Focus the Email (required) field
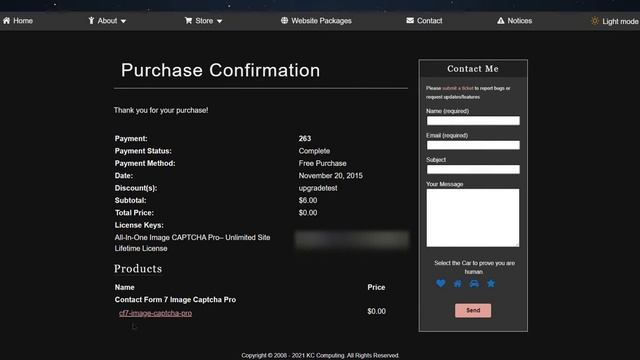This screenshot has height=360, width=640. (x=473, y=145)
